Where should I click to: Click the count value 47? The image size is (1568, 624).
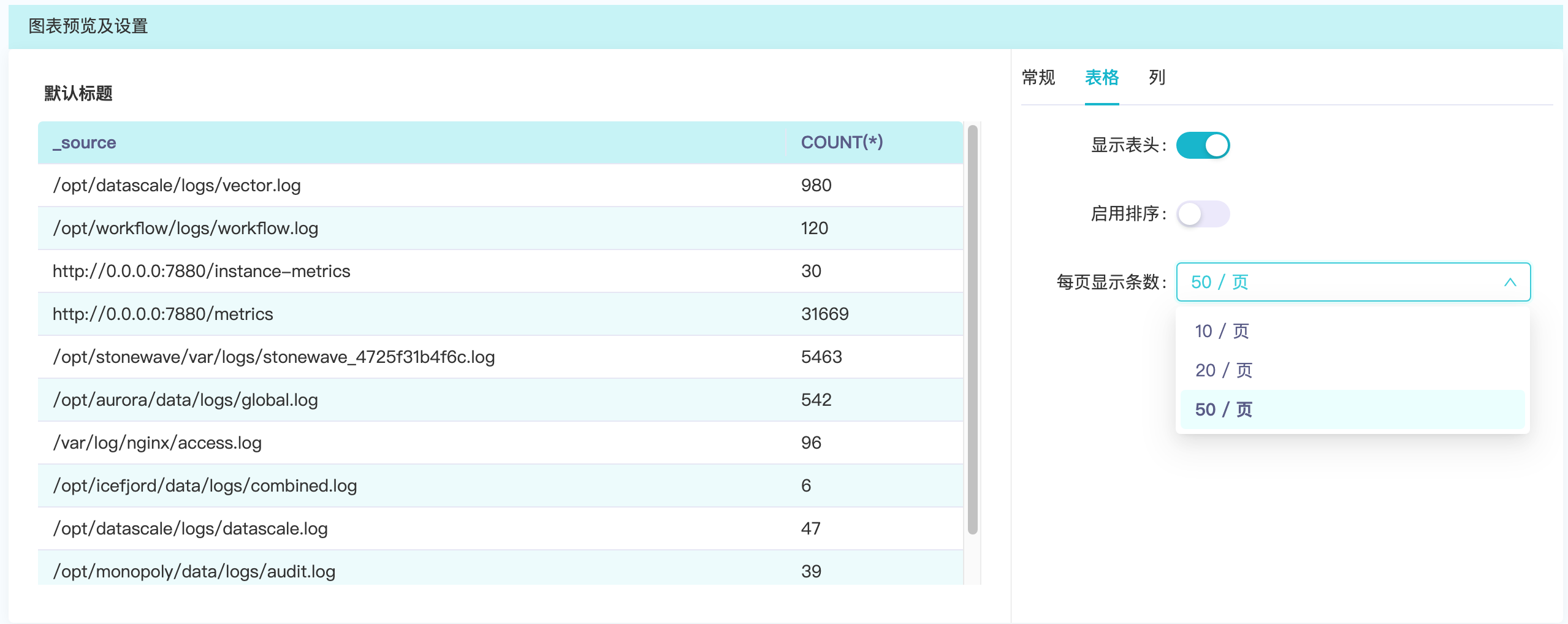pos(810,528)
